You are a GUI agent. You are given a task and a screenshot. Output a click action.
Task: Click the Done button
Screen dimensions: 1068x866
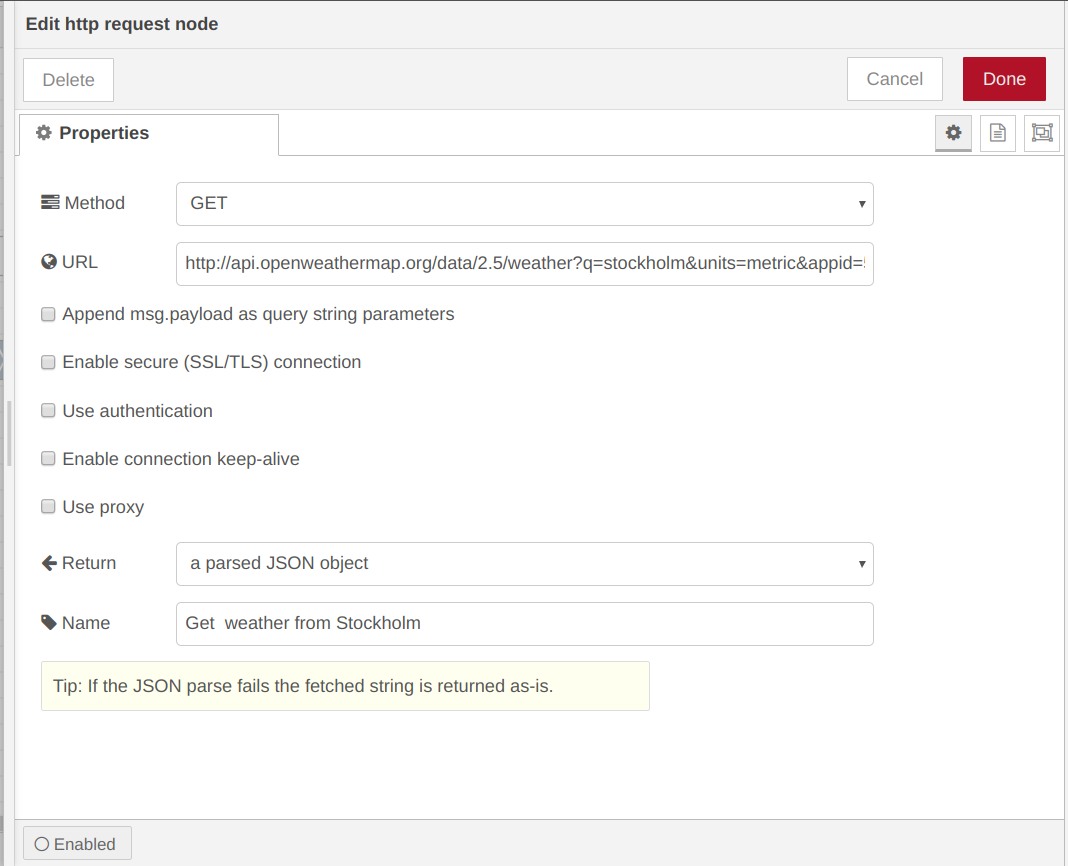pos(1004,79)
